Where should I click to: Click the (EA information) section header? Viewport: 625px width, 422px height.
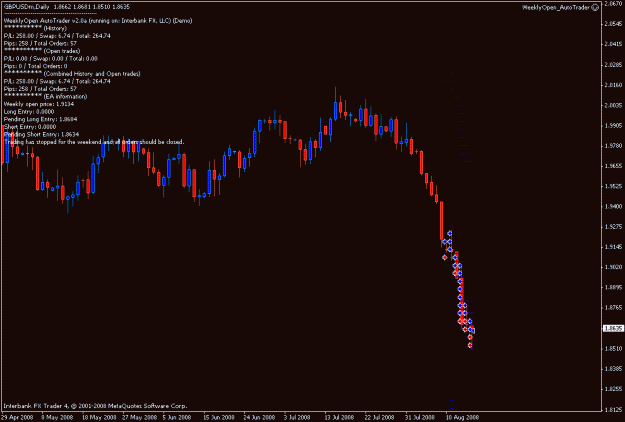[45, 96]
